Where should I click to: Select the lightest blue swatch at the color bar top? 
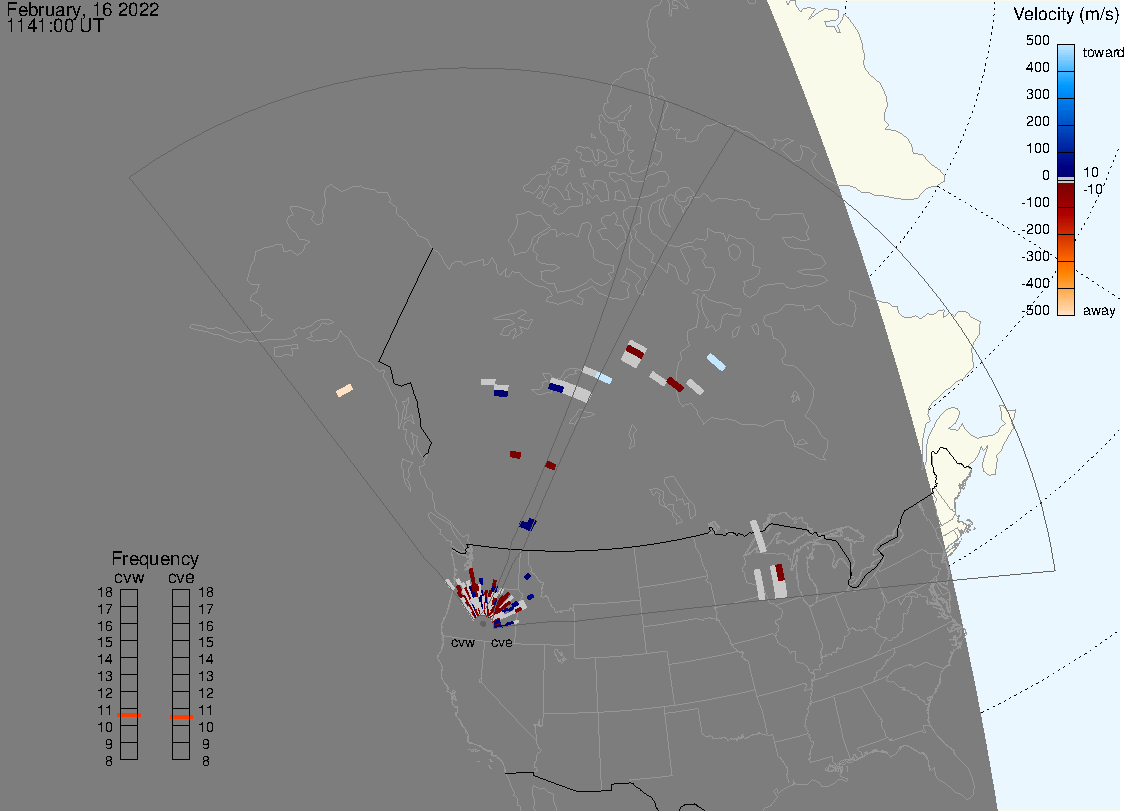click(x=1066, y=57)
